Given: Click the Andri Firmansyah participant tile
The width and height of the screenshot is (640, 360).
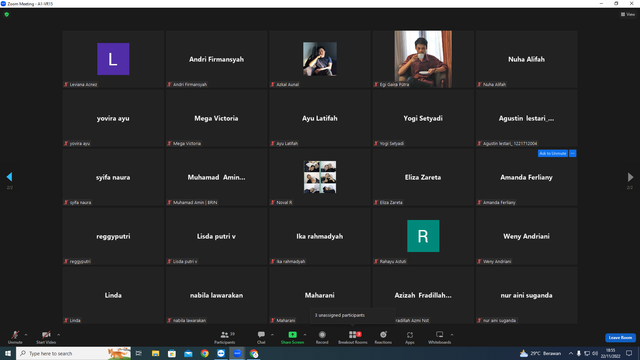Looking at the screenshot, I should pyautogui.click(x=216, y=59).
